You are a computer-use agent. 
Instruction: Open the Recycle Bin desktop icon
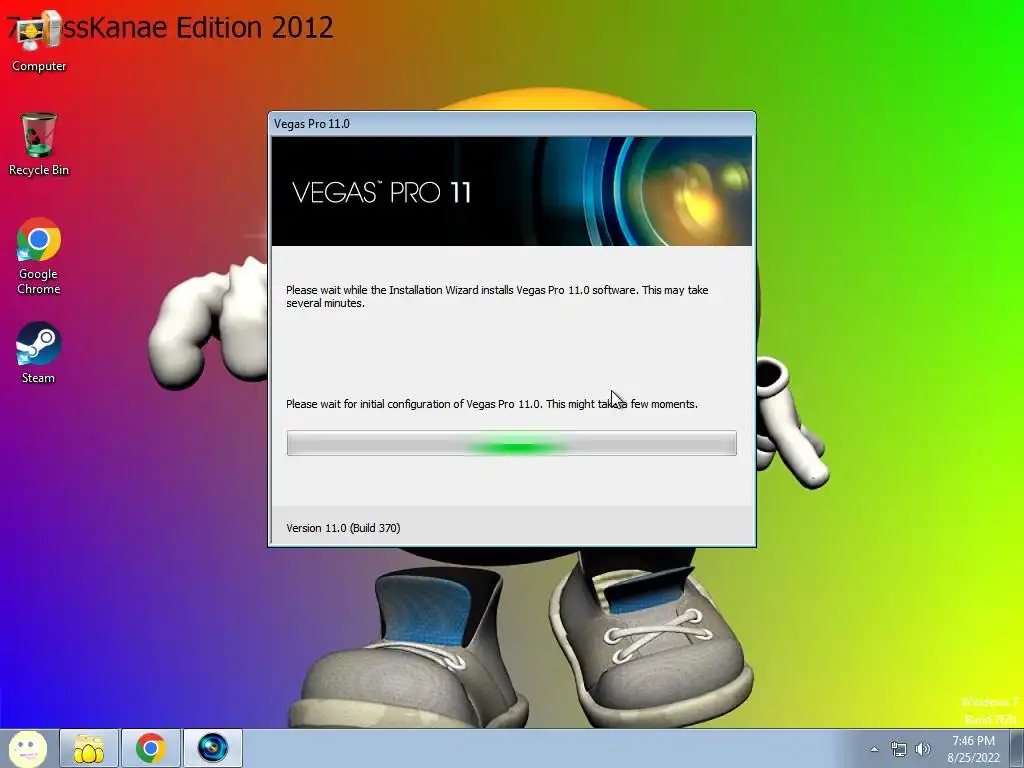(x=39, y=144)
